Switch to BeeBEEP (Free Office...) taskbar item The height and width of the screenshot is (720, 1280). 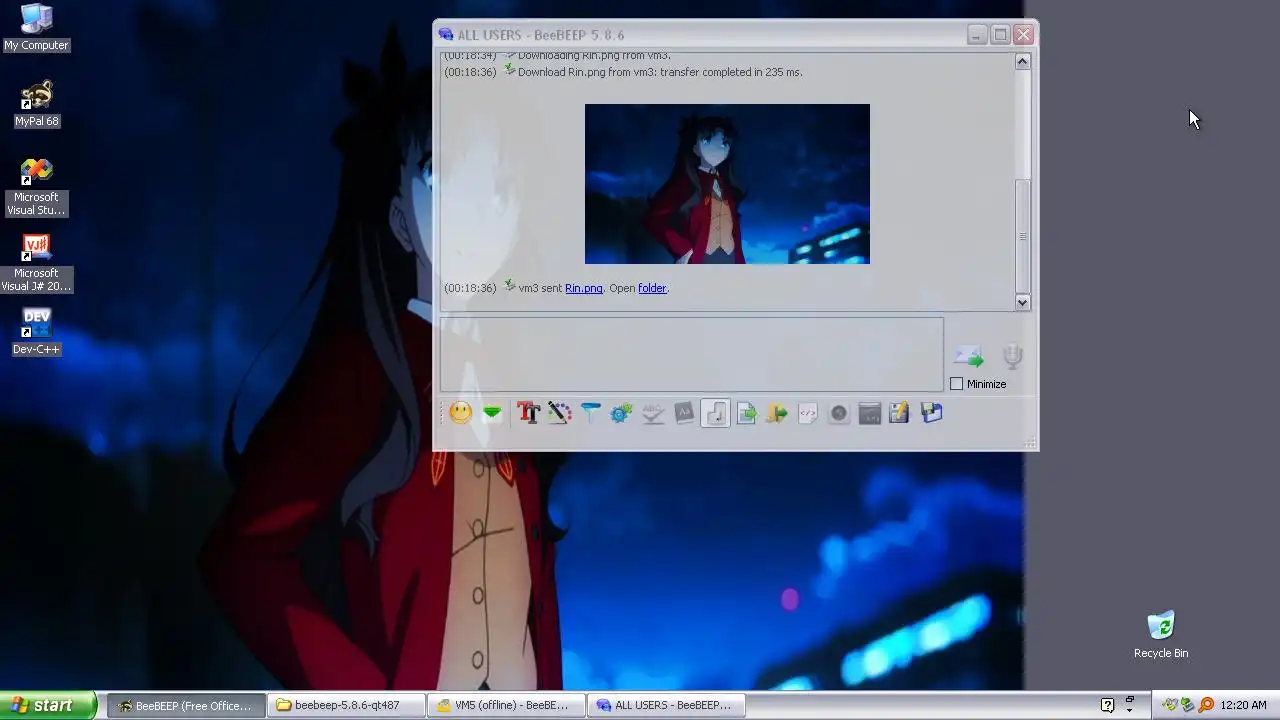[x=186, y=705]
